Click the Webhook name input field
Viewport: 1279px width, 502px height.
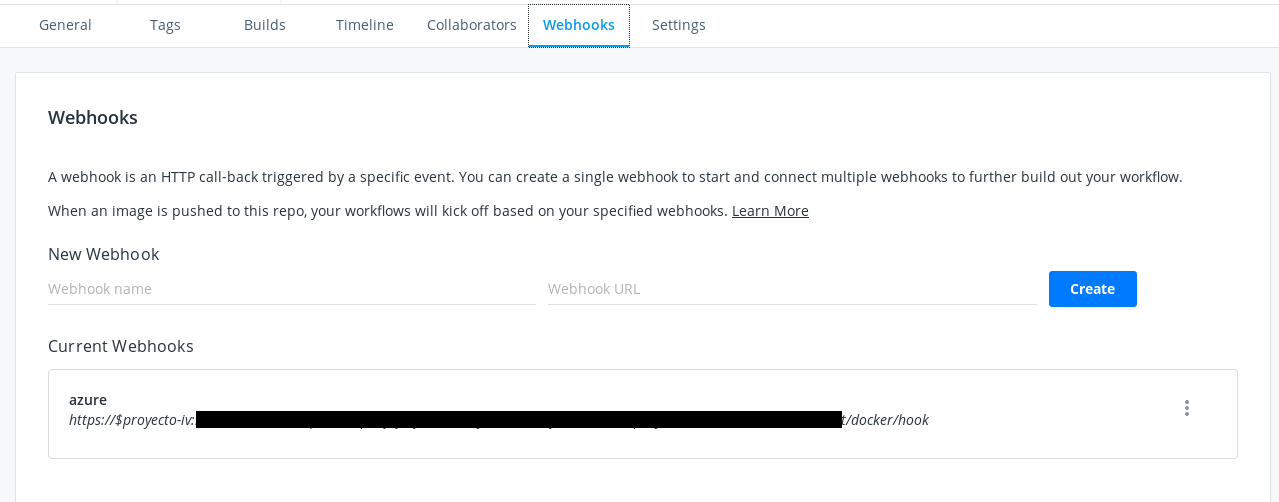[x=291, y=289]
